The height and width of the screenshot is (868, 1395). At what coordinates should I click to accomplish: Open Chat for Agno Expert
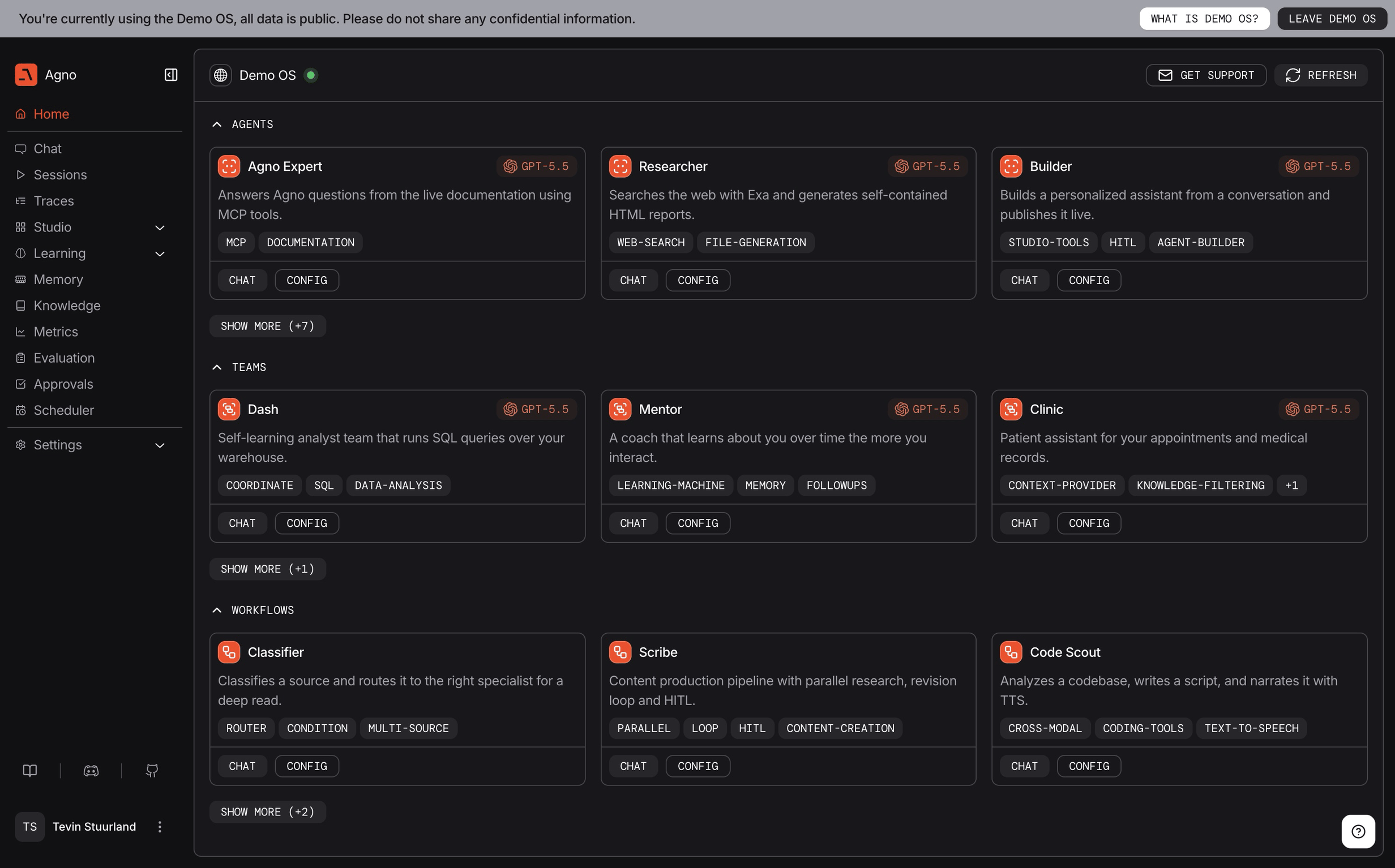(242, 280)
